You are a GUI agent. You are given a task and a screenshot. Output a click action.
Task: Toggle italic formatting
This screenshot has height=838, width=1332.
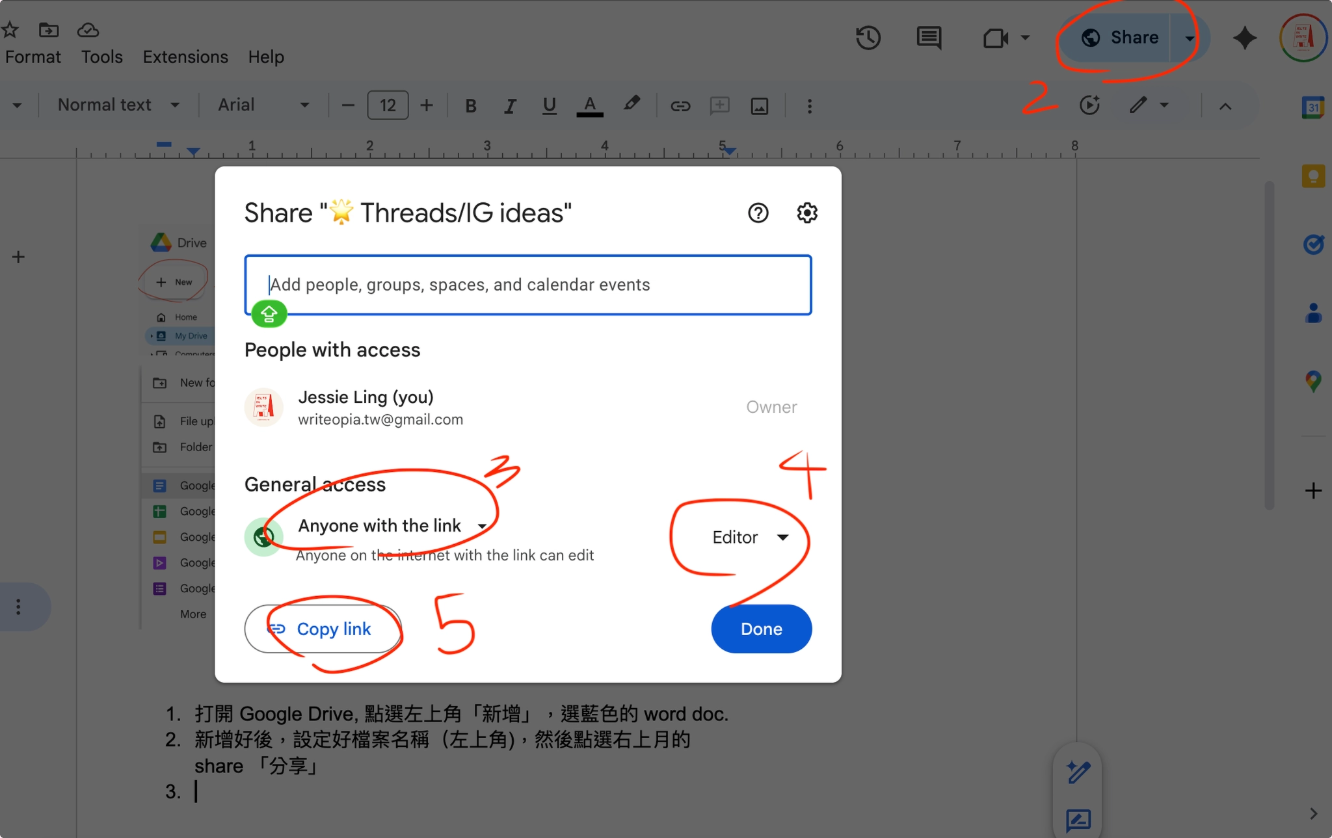(x=510, y=105)
